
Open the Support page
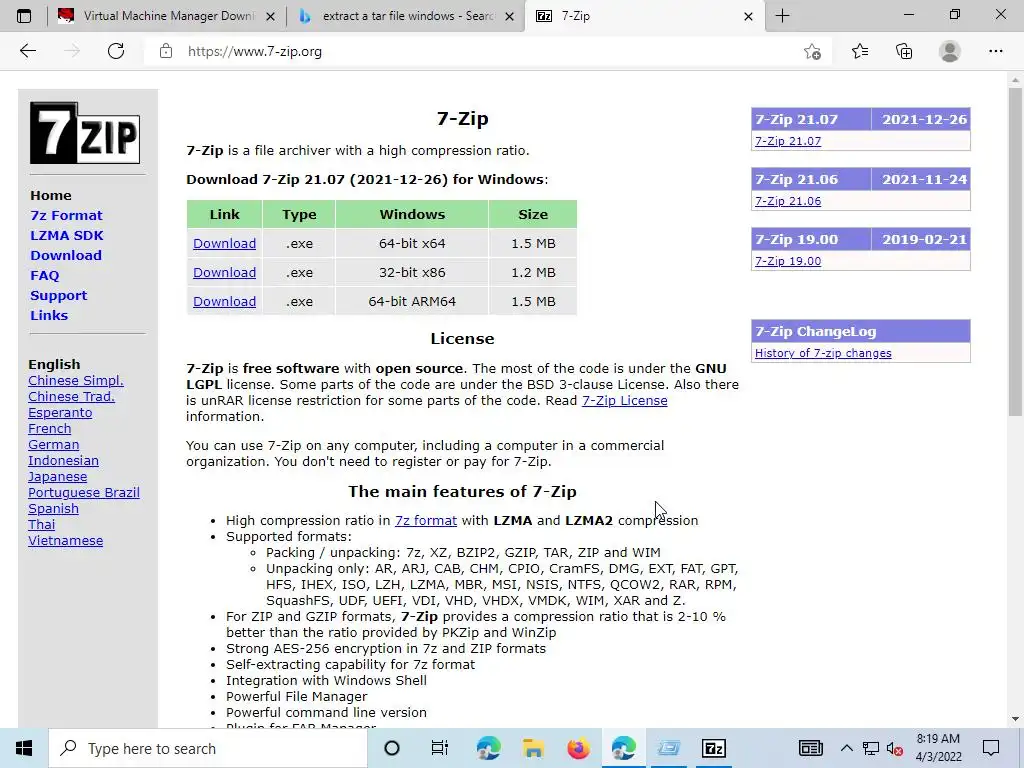coord(58,295)
